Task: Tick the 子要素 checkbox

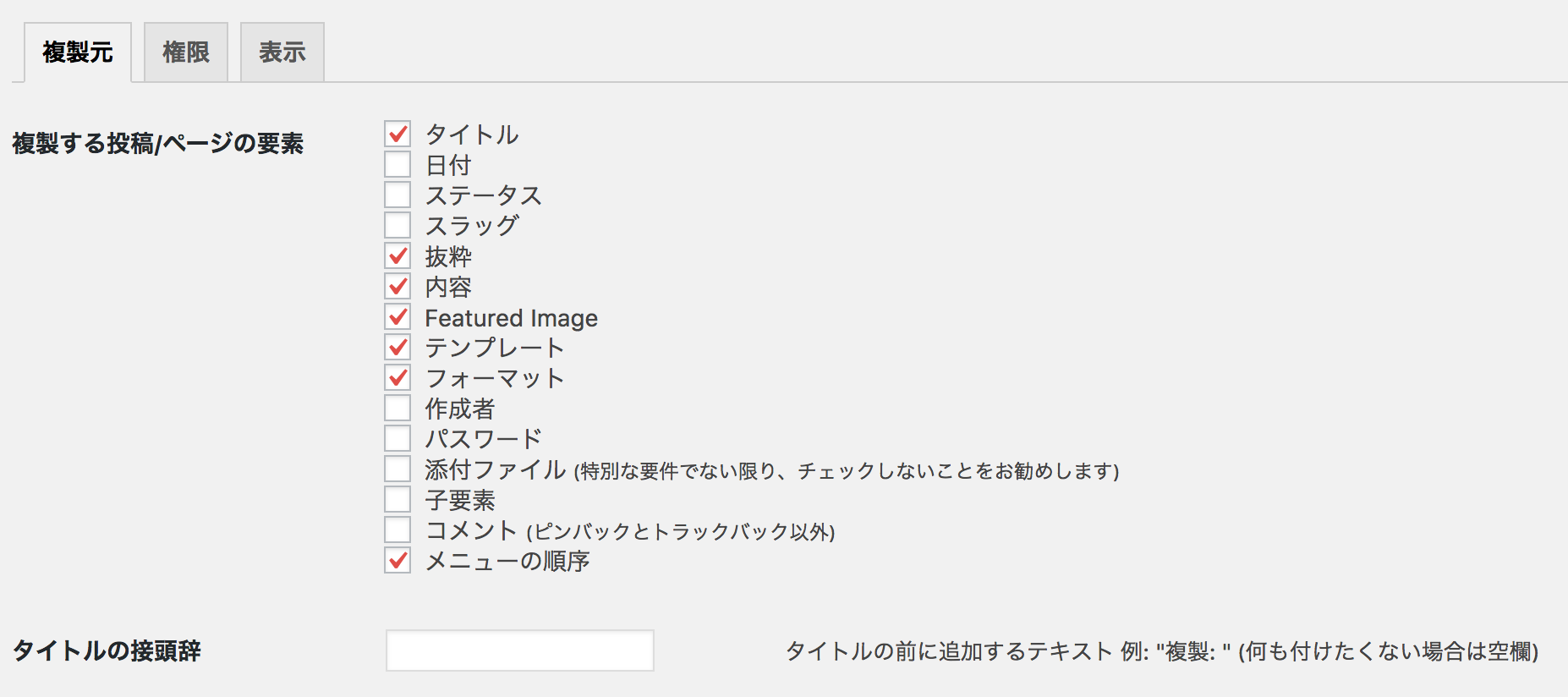Action: [x=397, y=499]
